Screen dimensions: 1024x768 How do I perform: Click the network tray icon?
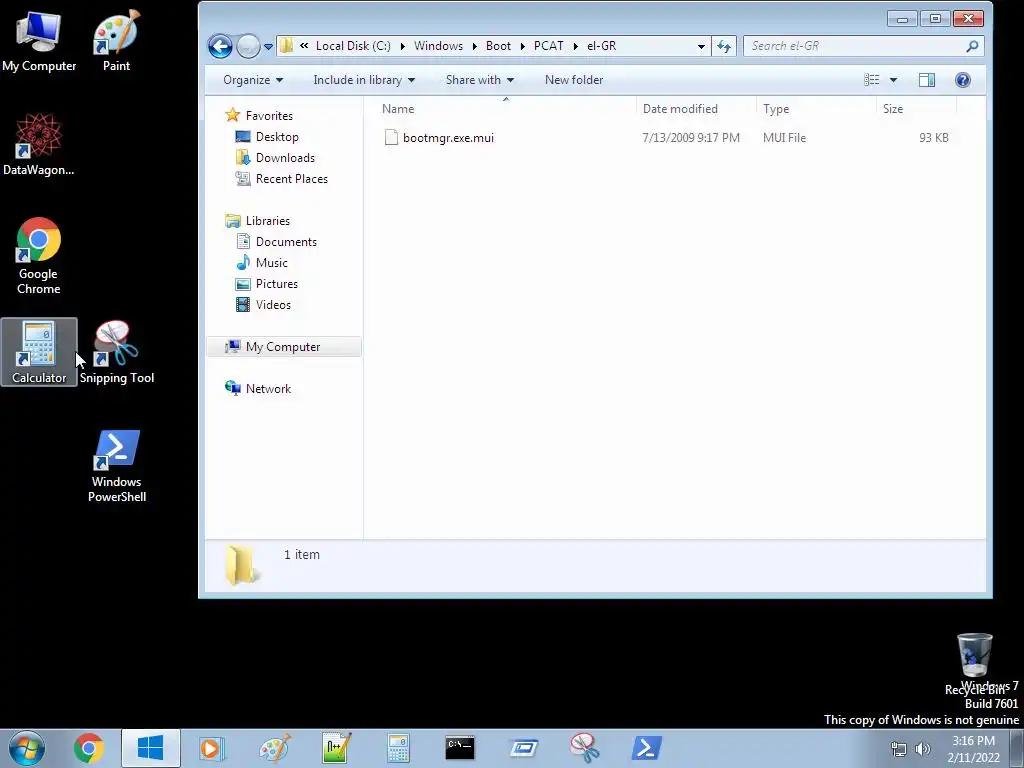pos(899,749)
